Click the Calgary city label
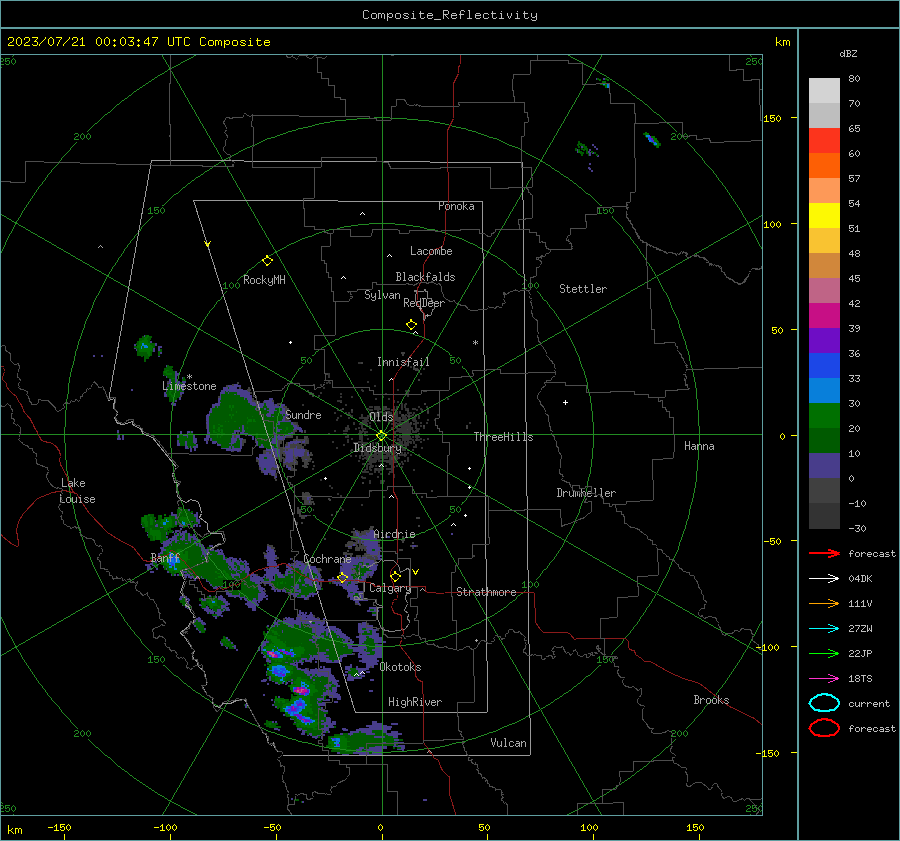900x841 pixels. click(x=390, y=588)
